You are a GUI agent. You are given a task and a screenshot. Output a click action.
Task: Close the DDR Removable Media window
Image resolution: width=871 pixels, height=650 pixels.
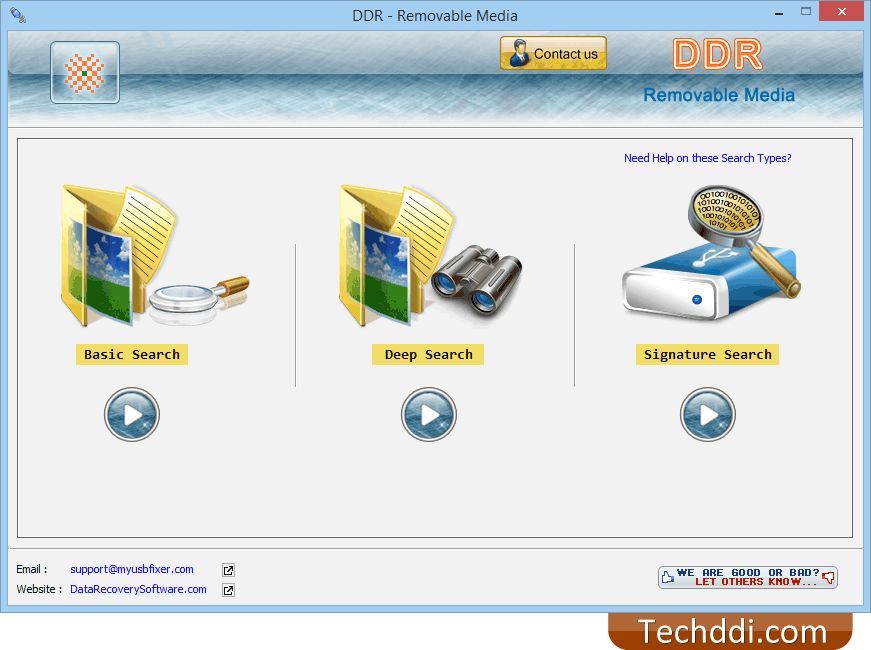pos(842,12)
